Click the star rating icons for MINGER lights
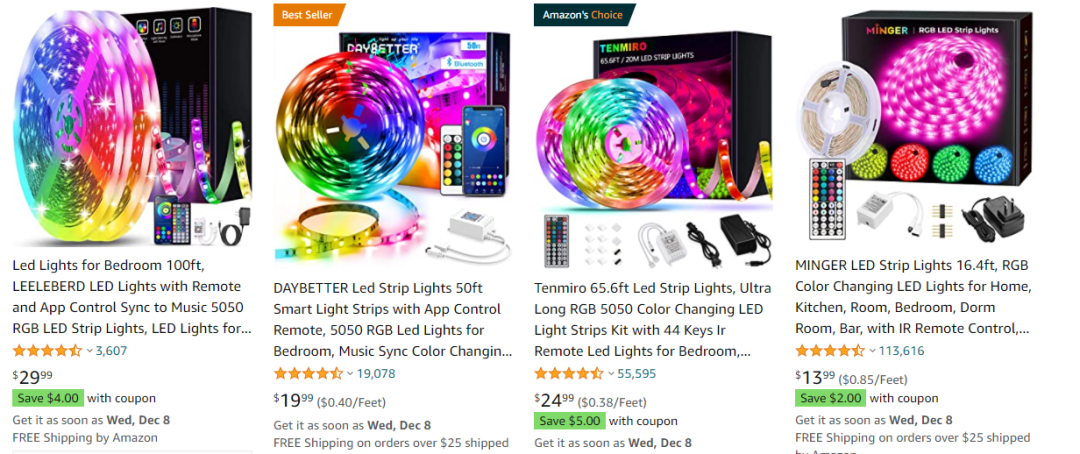 click(x=830, y=350)
